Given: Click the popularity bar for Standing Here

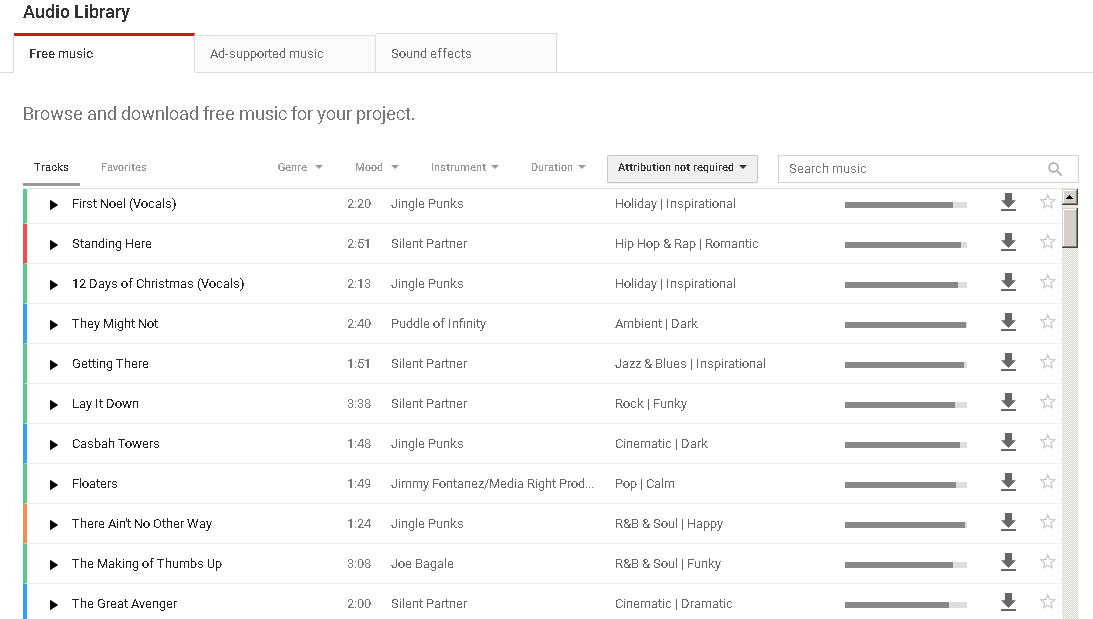Looking at the screenshot, I should [x=905, y=242].
